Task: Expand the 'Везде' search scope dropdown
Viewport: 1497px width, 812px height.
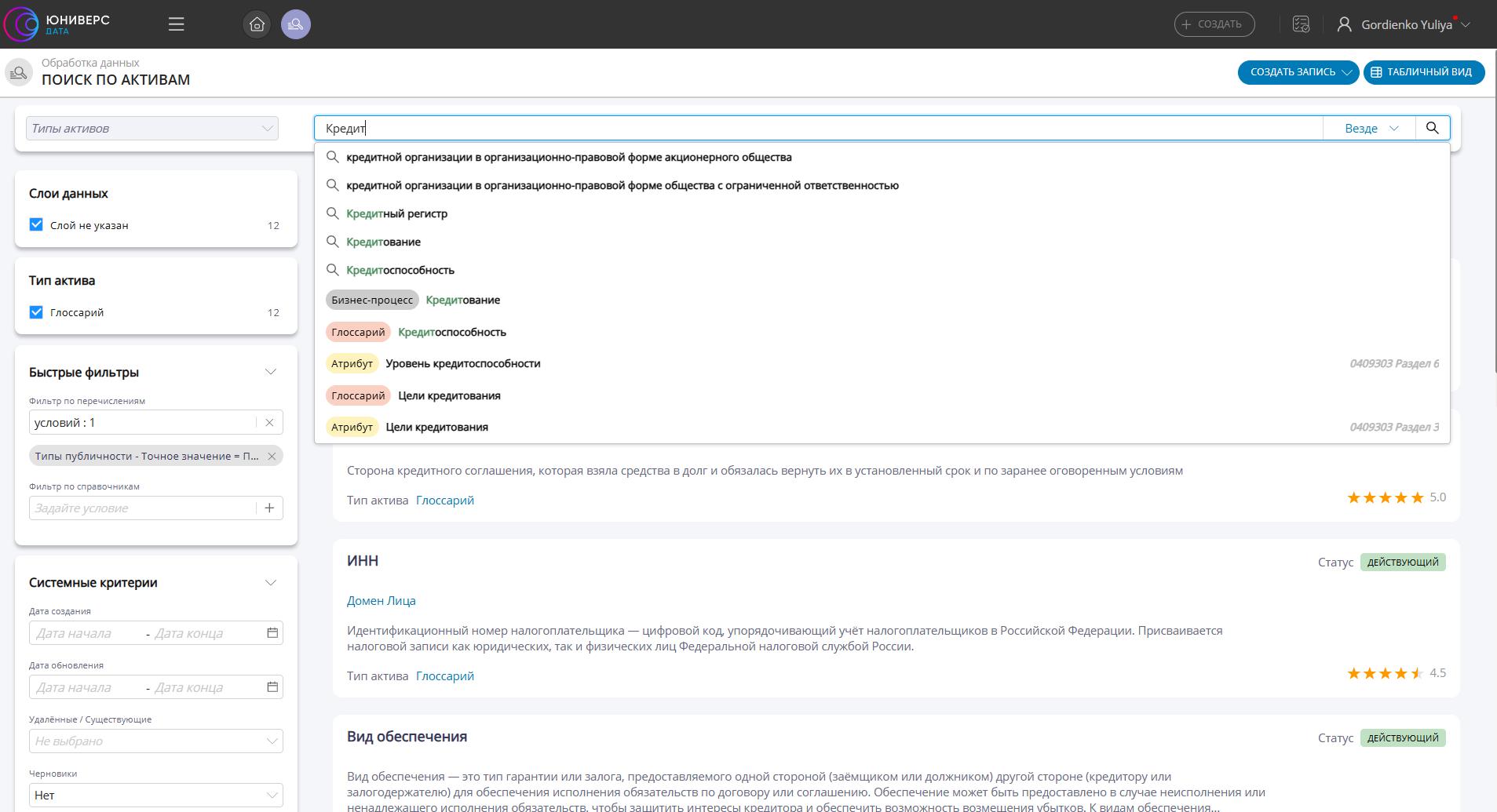Action: (1371, 129)
